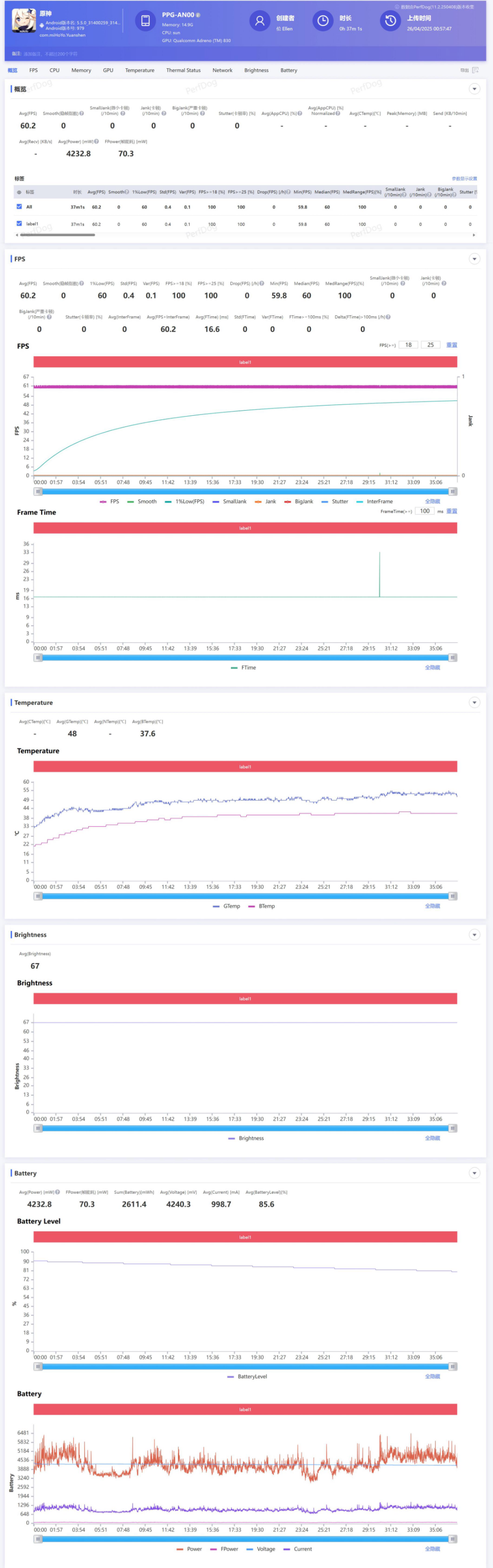The width and height of the screenshot is (493, 1568).
Task: Open help icon for Smooth in FPS section
Action: [x=82, y=284]
